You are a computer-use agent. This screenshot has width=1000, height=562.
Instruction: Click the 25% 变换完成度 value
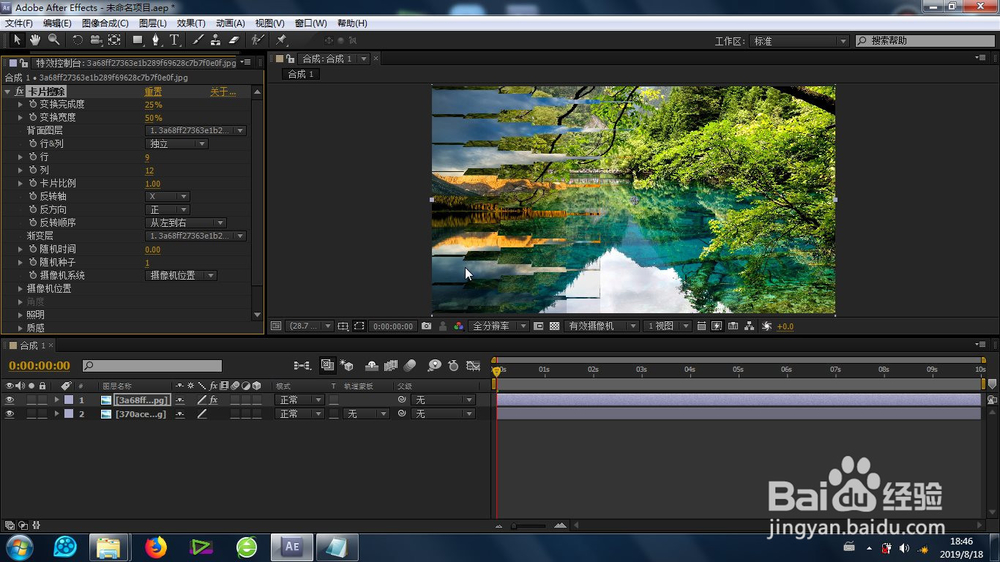(153, 105)
